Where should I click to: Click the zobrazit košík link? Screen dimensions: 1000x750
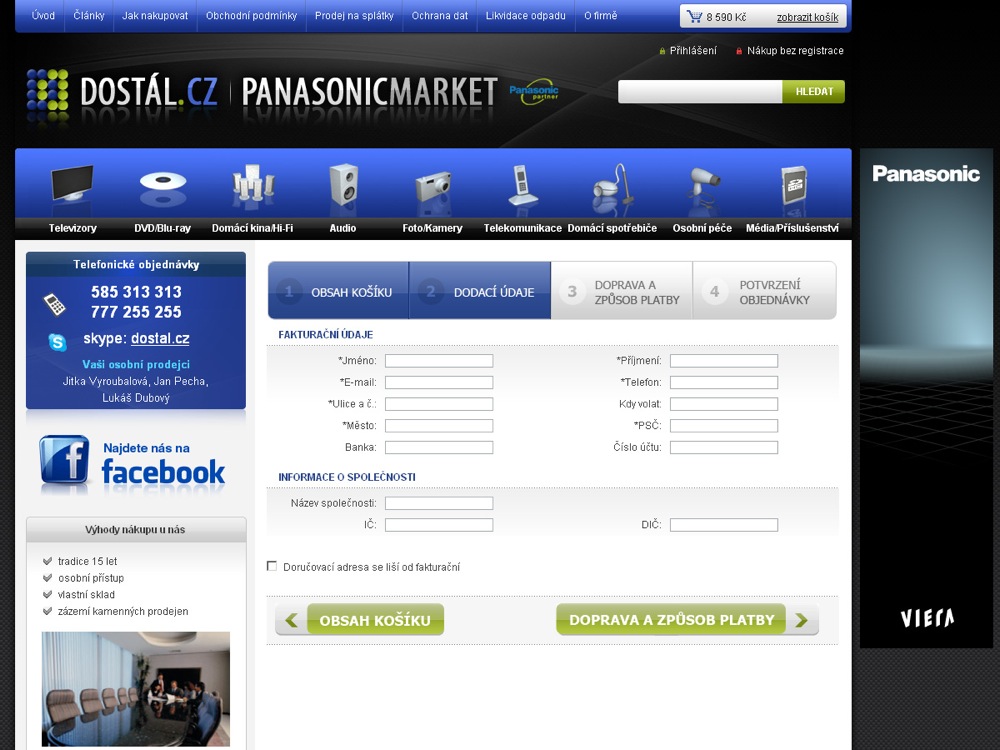pos(808,18)
